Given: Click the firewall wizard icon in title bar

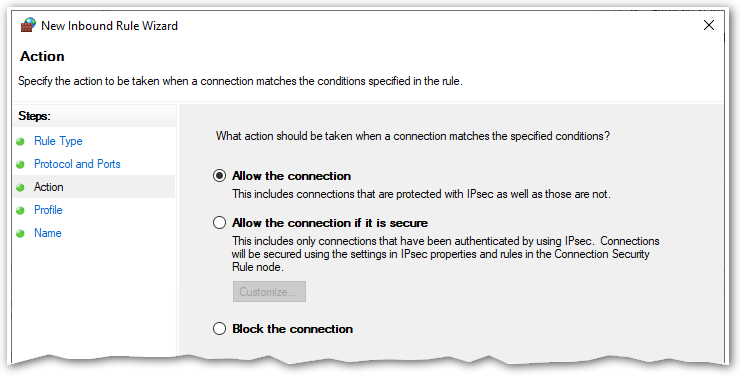Looking at the screenshot, I should [x=28, y=25].
